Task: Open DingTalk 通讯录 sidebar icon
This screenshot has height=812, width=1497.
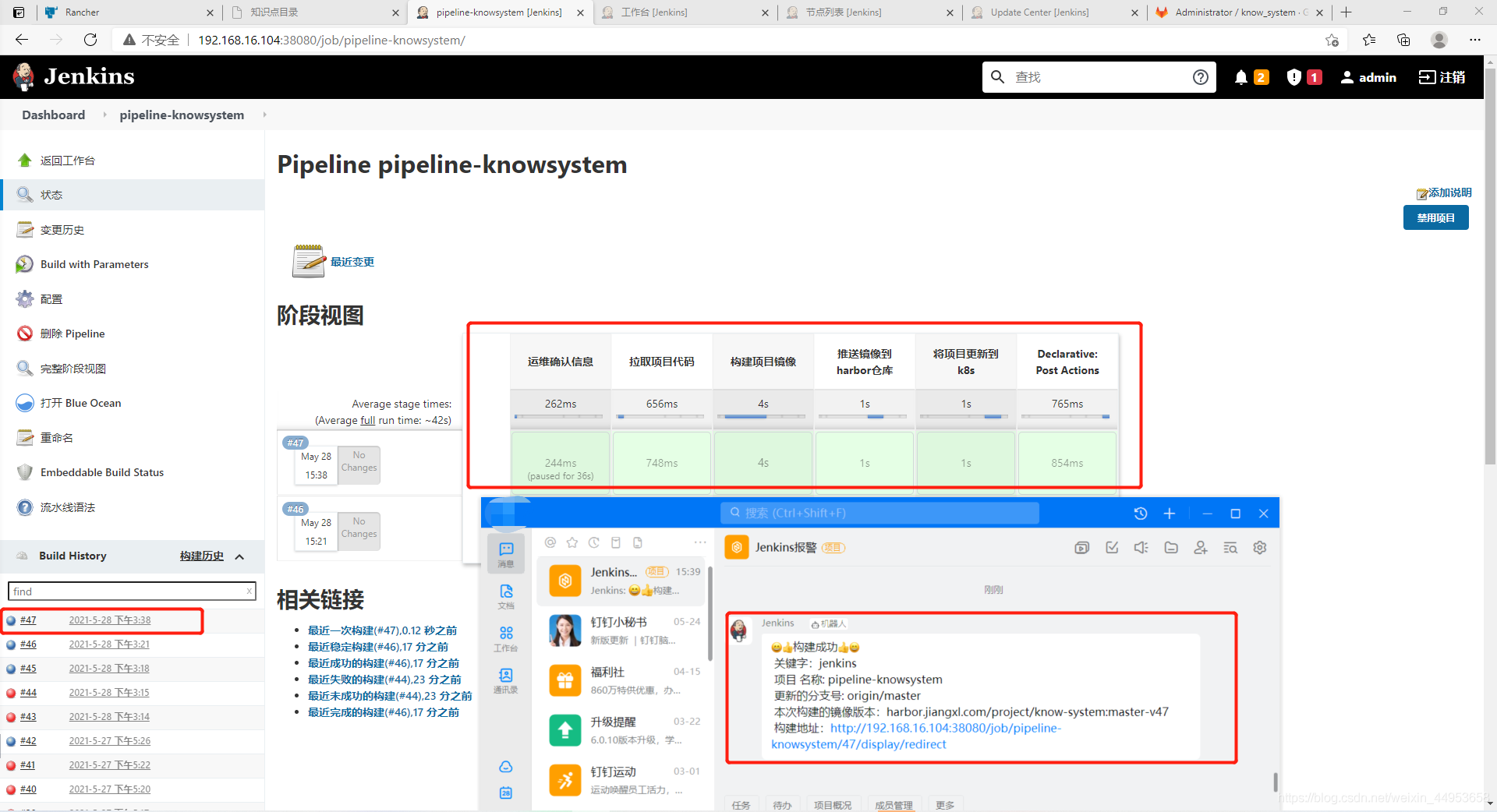Action: coord(506,680)
